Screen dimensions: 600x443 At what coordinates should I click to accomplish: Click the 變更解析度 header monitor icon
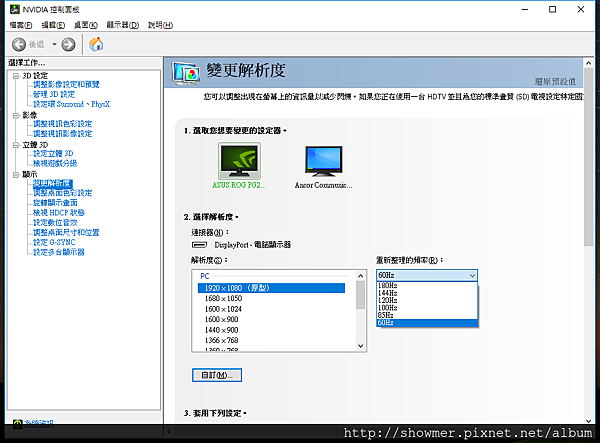(186, 73)
